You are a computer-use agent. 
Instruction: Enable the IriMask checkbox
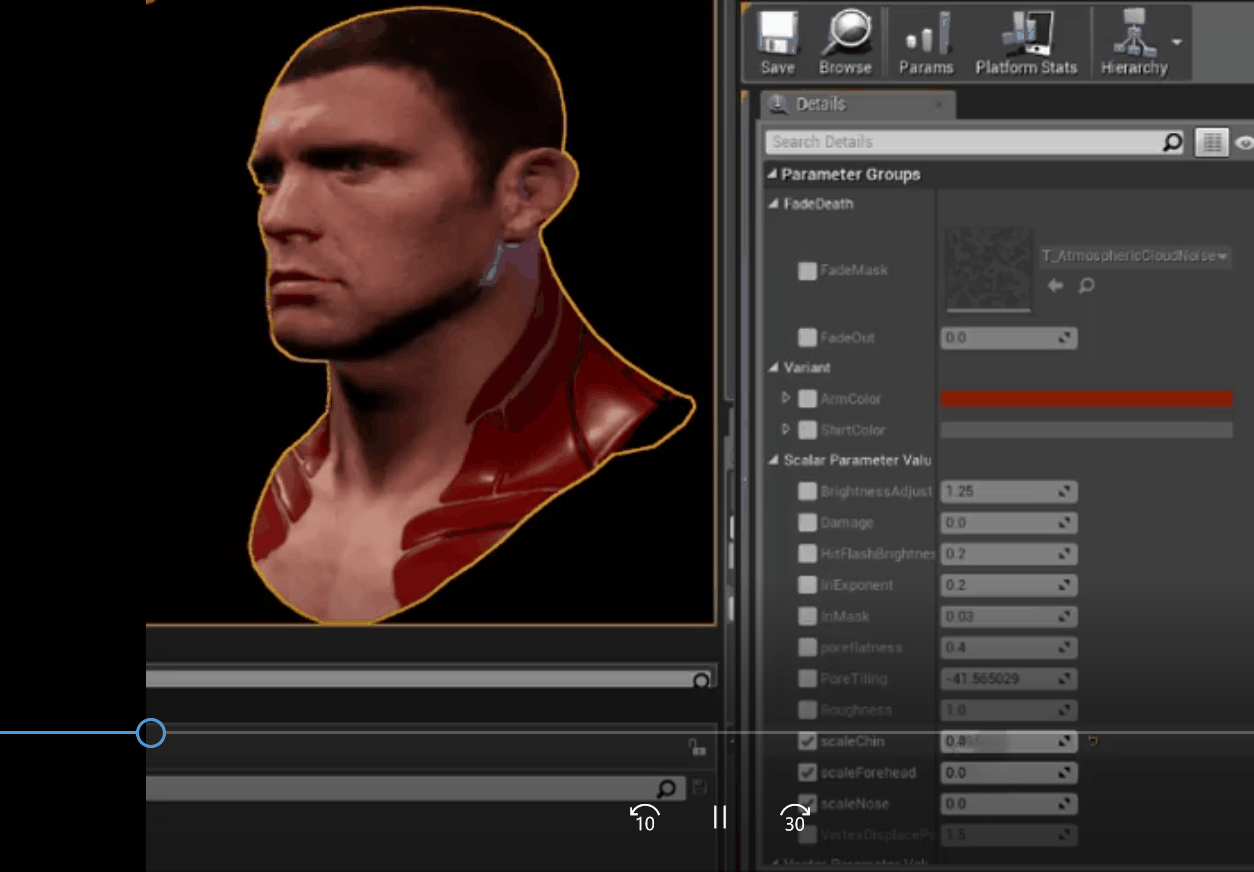(x=807, y=617)
